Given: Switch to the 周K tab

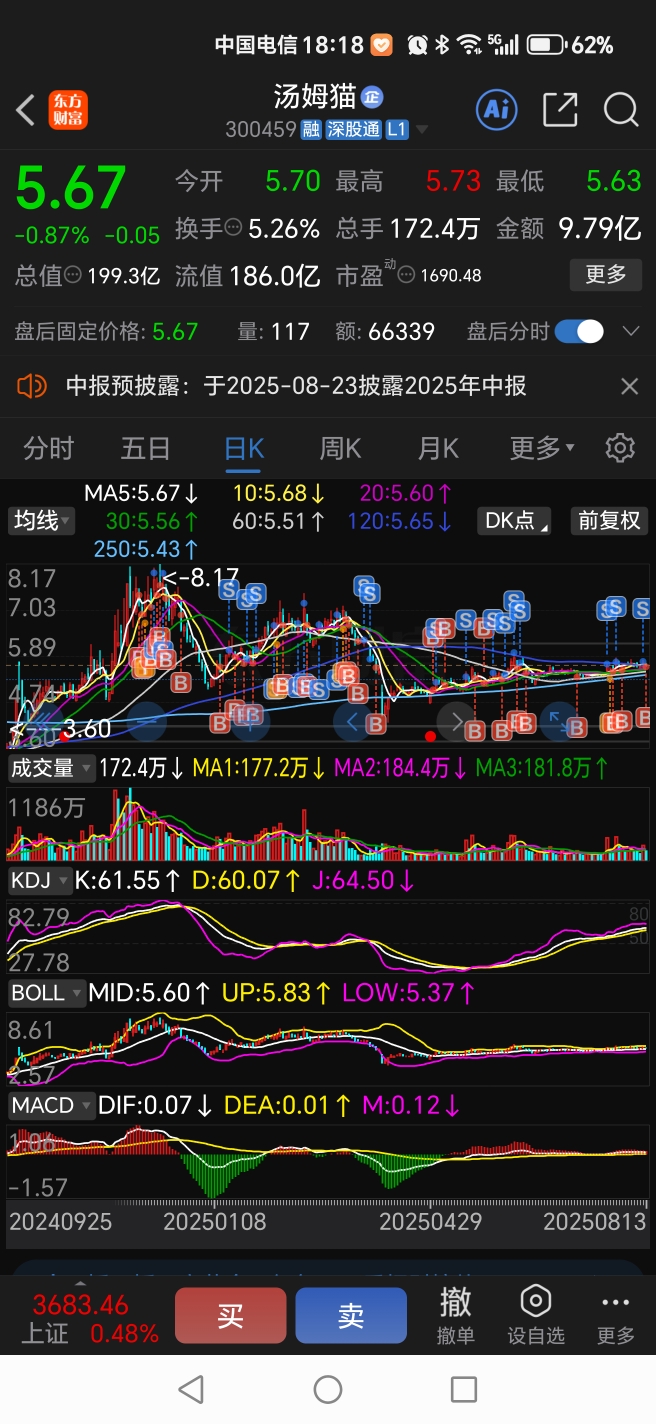Looking at the screenshot, I should [x=340, y=448].
